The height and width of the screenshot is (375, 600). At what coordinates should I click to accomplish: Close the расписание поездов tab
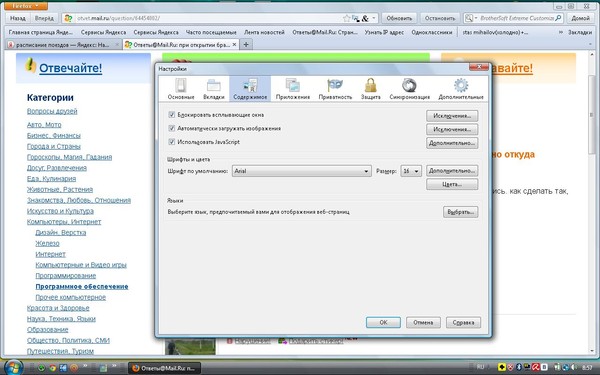(117, 45)
